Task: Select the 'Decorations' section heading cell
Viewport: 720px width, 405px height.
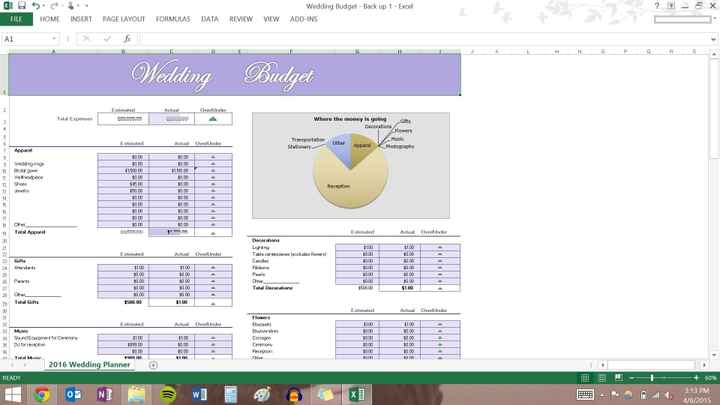Action: pos(266,240)
